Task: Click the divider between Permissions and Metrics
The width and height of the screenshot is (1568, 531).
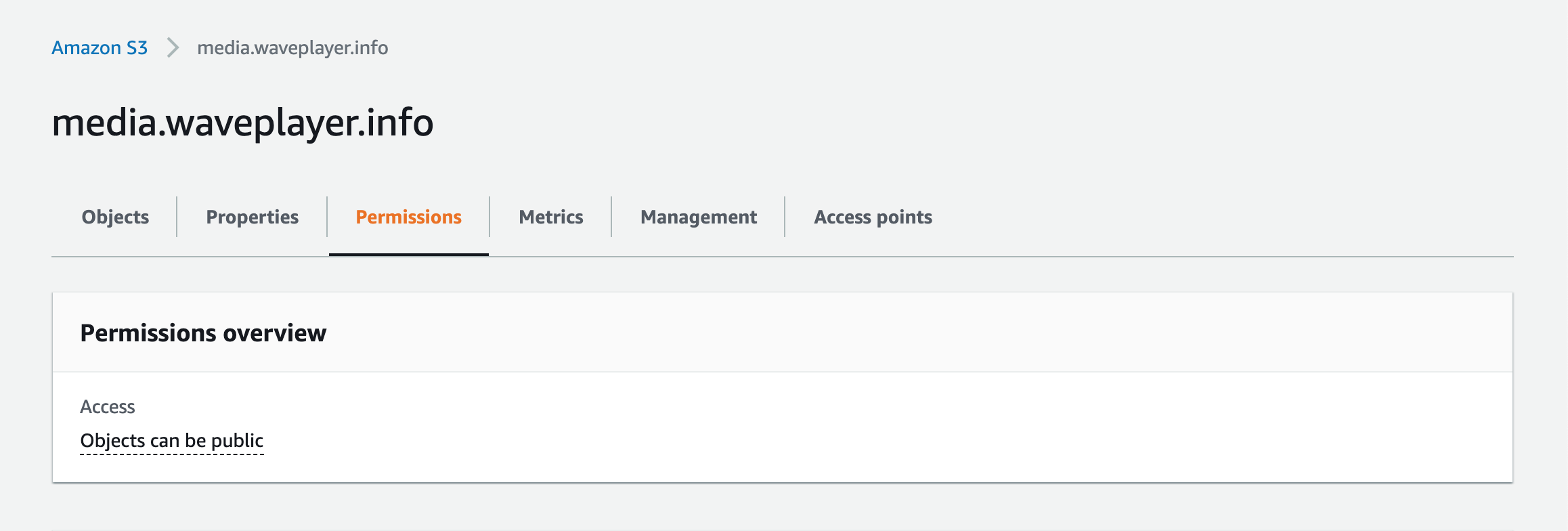Action: pos(489,217)
